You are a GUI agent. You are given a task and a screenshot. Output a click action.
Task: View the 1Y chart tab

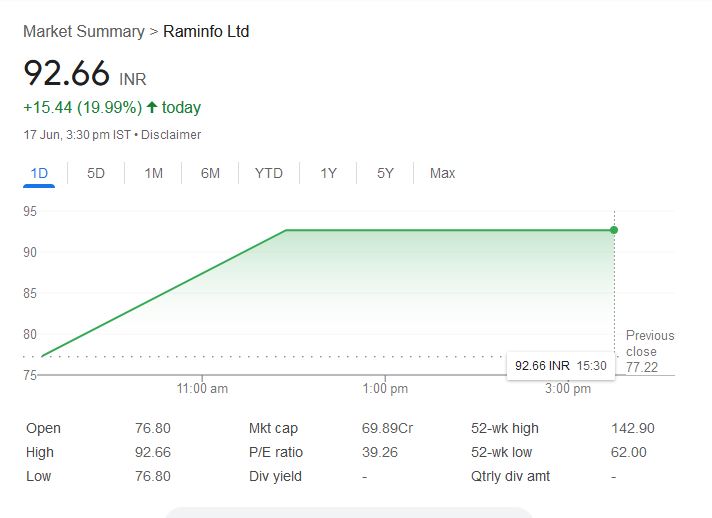(328, 173)
